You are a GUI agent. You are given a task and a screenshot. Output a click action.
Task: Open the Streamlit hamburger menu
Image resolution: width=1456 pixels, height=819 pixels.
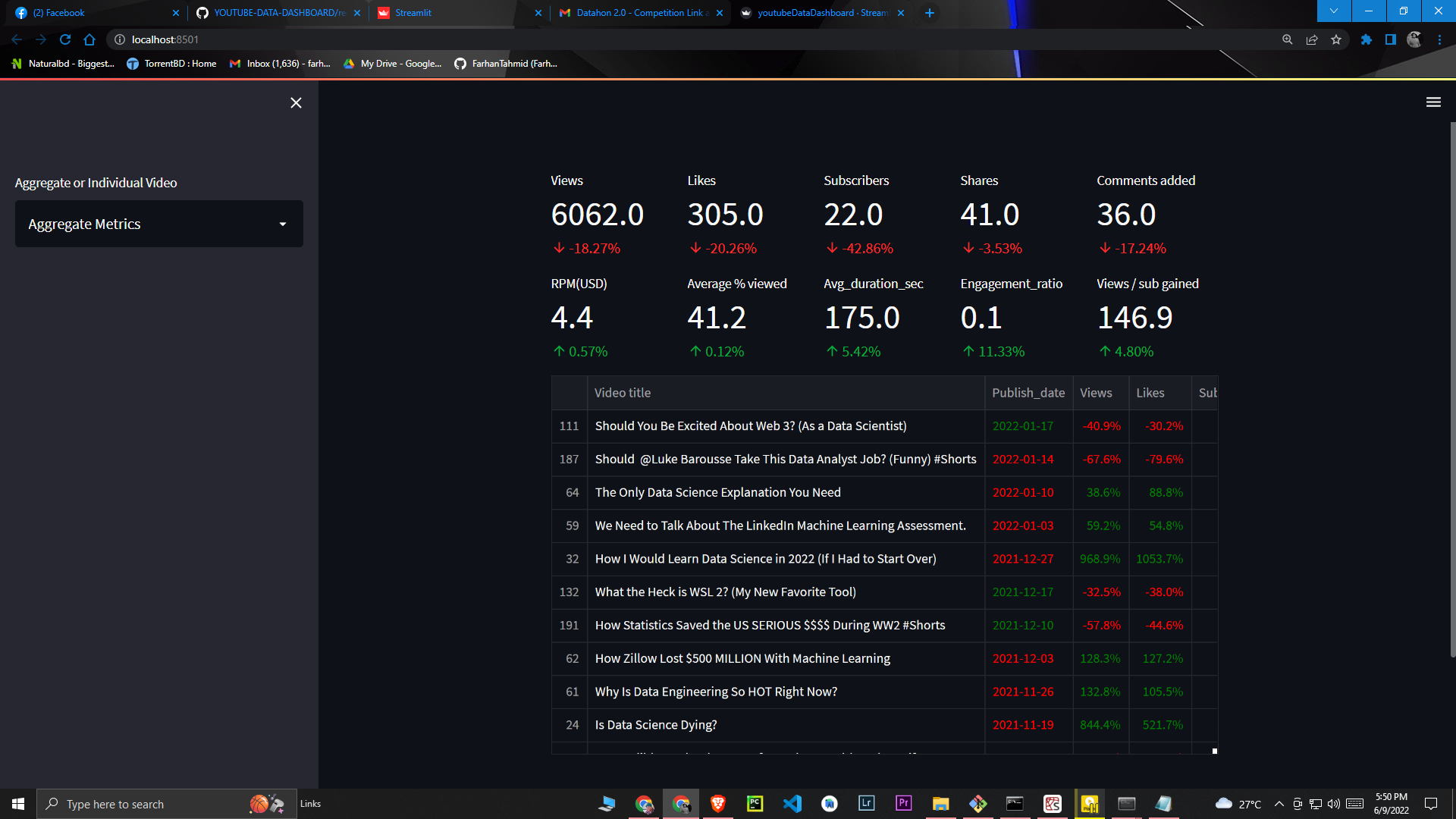[1433, 102]
